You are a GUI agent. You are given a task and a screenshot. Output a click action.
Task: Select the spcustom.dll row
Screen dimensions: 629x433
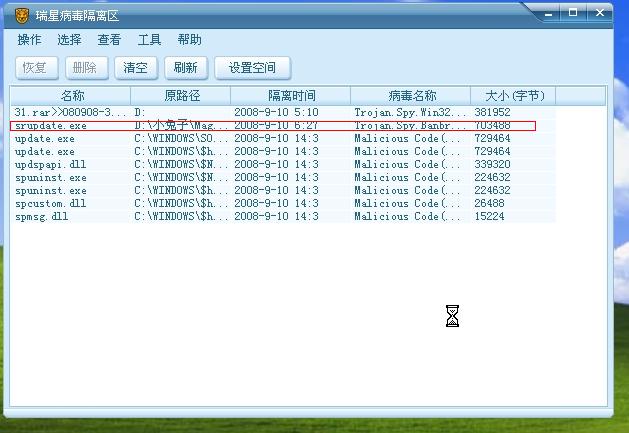tap(283, 203)
